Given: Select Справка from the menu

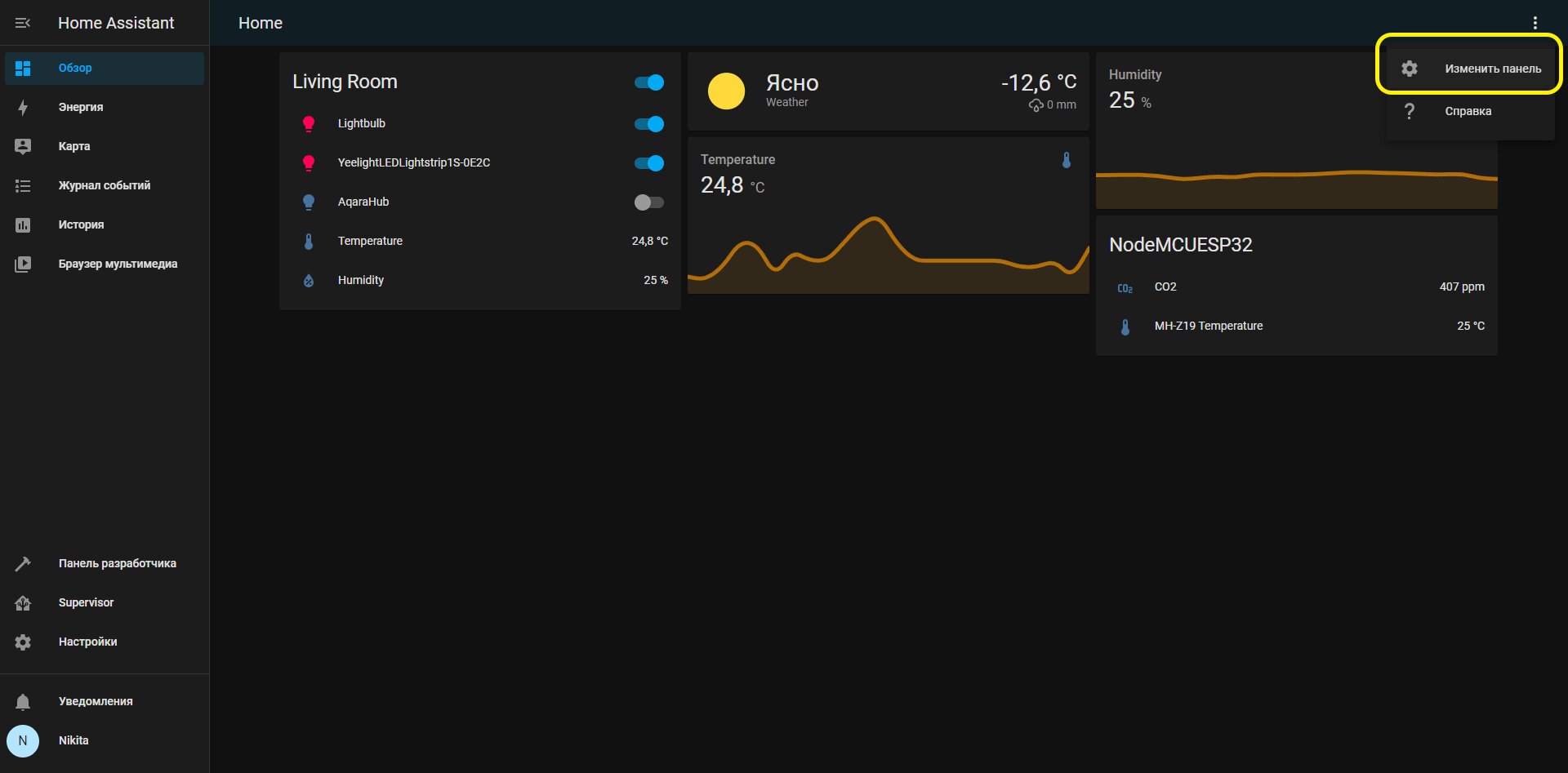Looking at the screenshot, I should click(x=1470, y=111).
